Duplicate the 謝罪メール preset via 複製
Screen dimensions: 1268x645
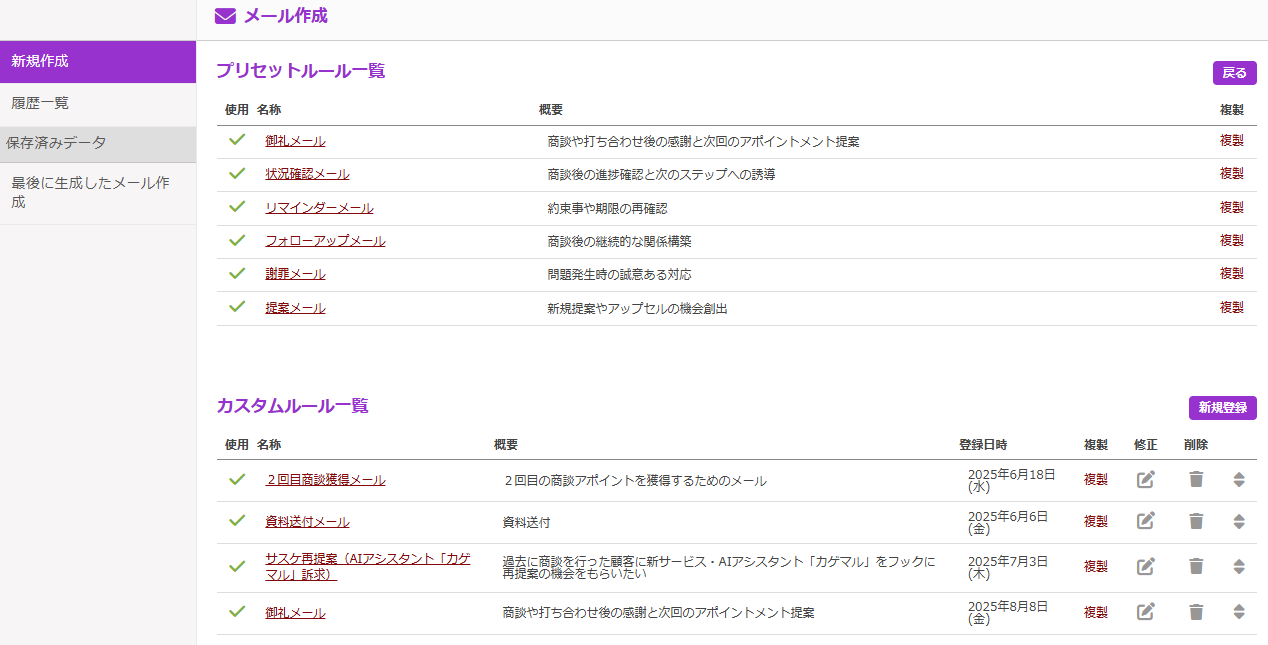(1231, 274)
